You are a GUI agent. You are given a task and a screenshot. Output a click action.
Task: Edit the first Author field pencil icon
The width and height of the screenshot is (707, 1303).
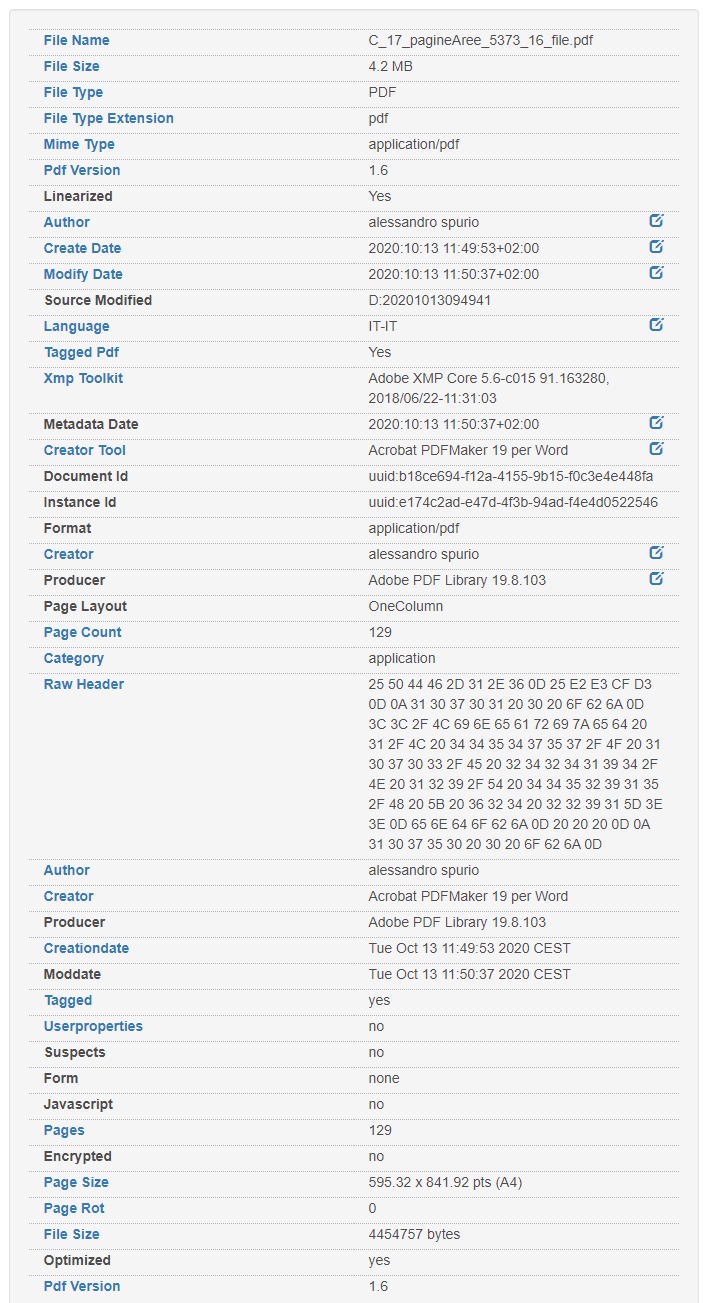656,221
